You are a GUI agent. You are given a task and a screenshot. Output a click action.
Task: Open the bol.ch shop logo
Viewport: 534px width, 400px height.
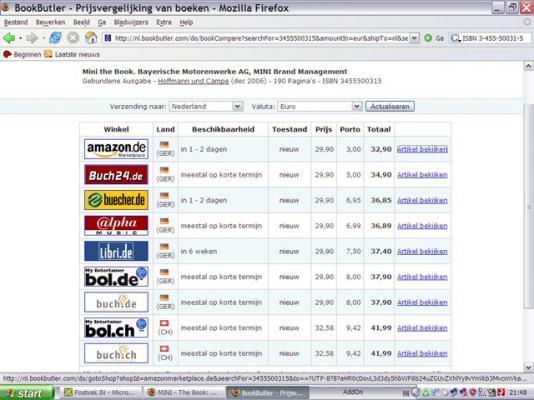point(116,327)
